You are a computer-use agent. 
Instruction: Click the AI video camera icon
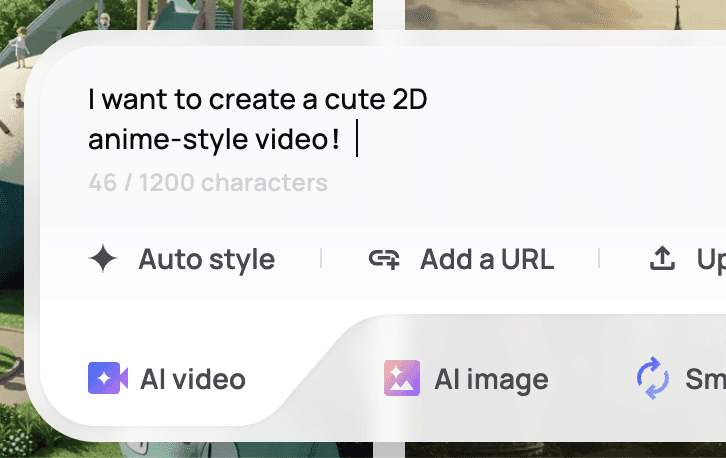(108, 378)
